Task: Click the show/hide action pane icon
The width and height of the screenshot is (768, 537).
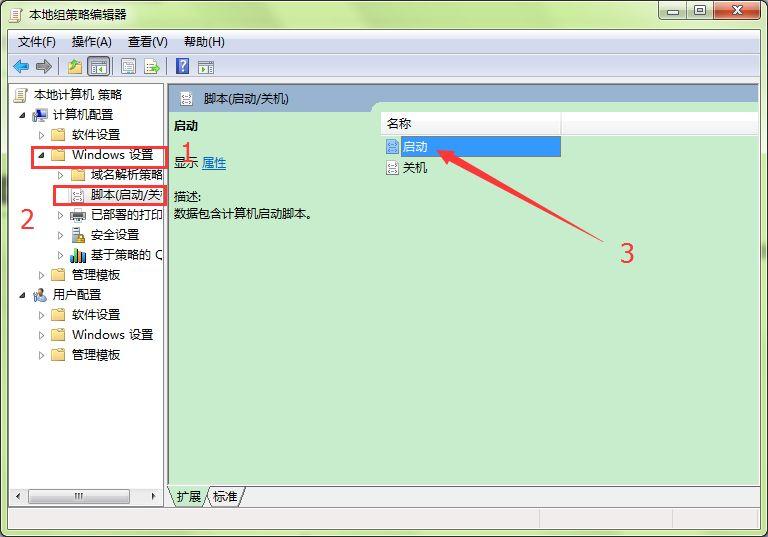Action: [206, 67]
